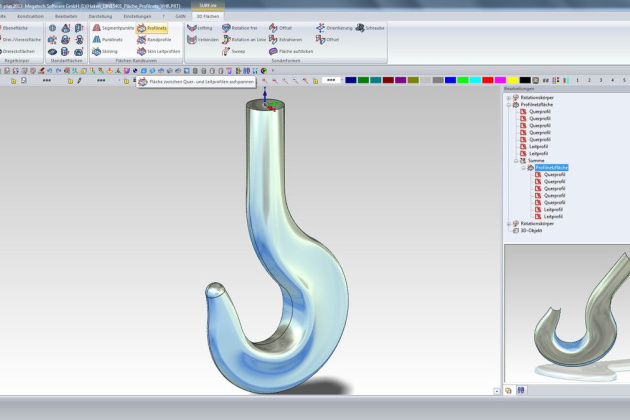Viewport: 630px width, 420px height.
Task: Select the Ebenefläche tool
Action: (x=14, y=28)
